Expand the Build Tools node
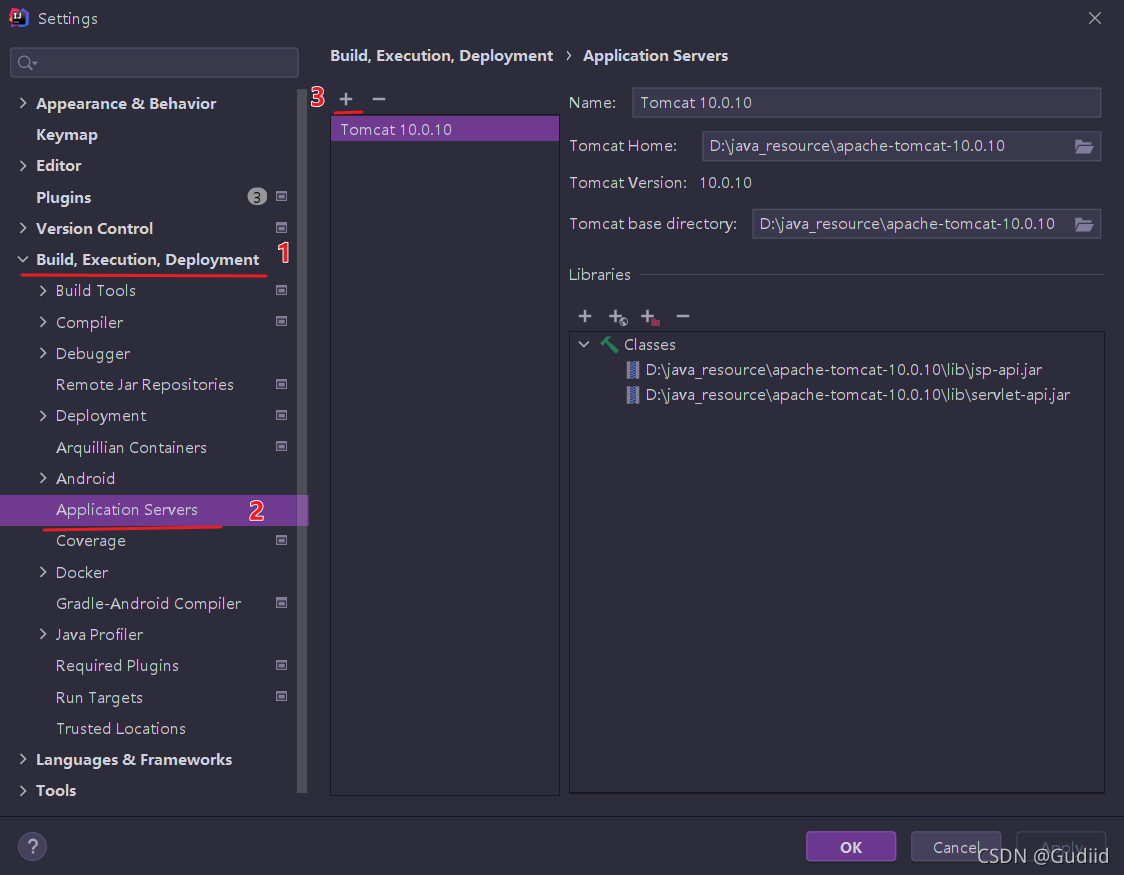Viewport: 1124px width, 875px height. [43, 290]
